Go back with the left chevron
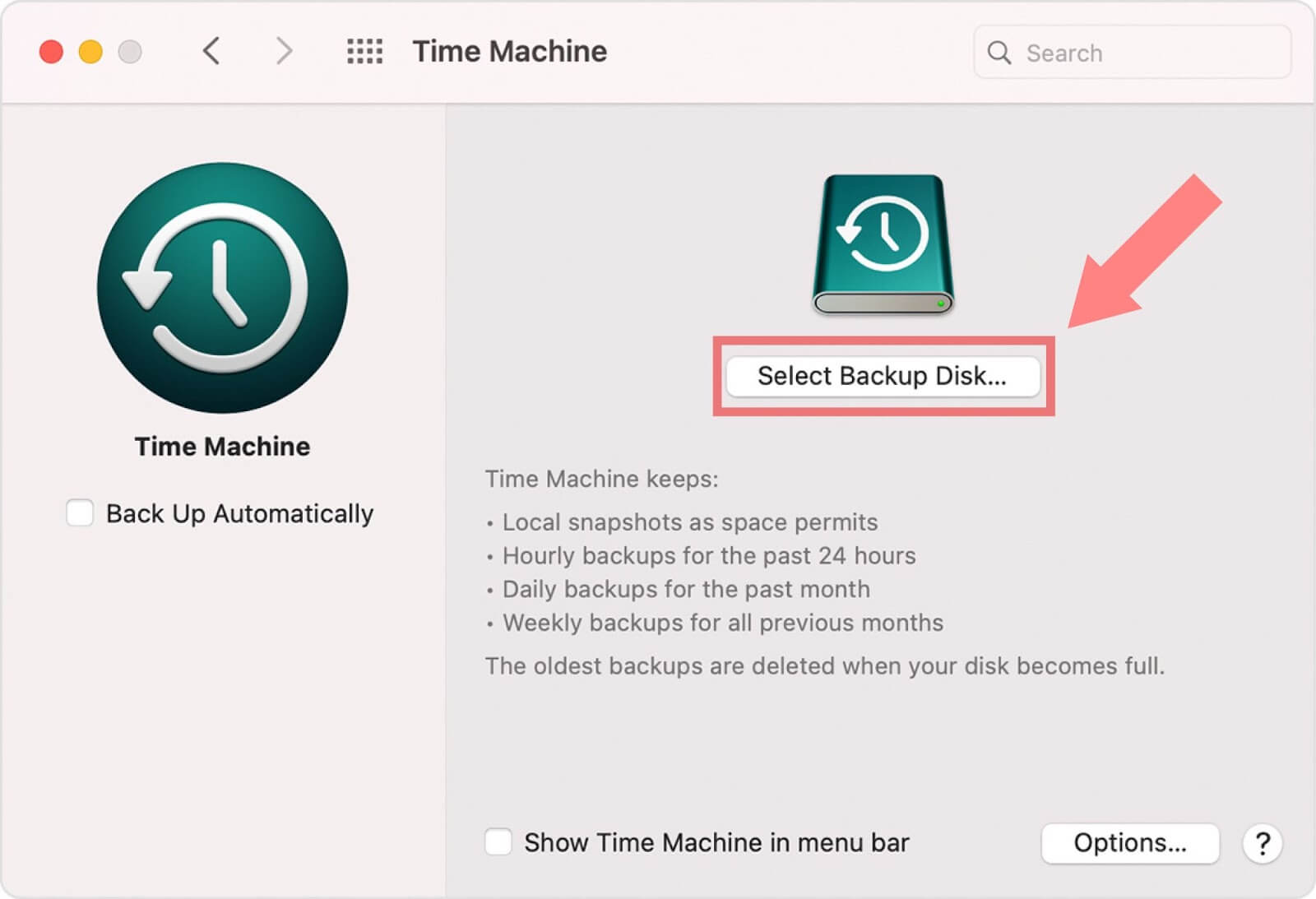This screenshot has width=1316, height=899. click(x=211, y=51)
